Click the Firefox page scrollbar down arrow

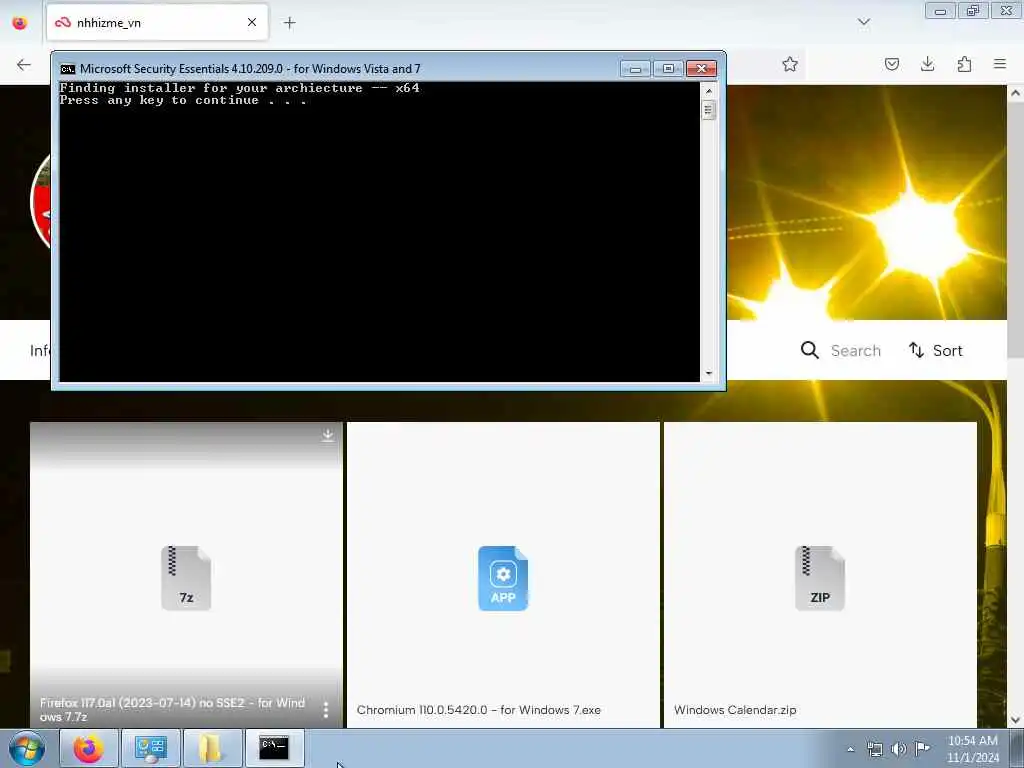coord(1015,720)
